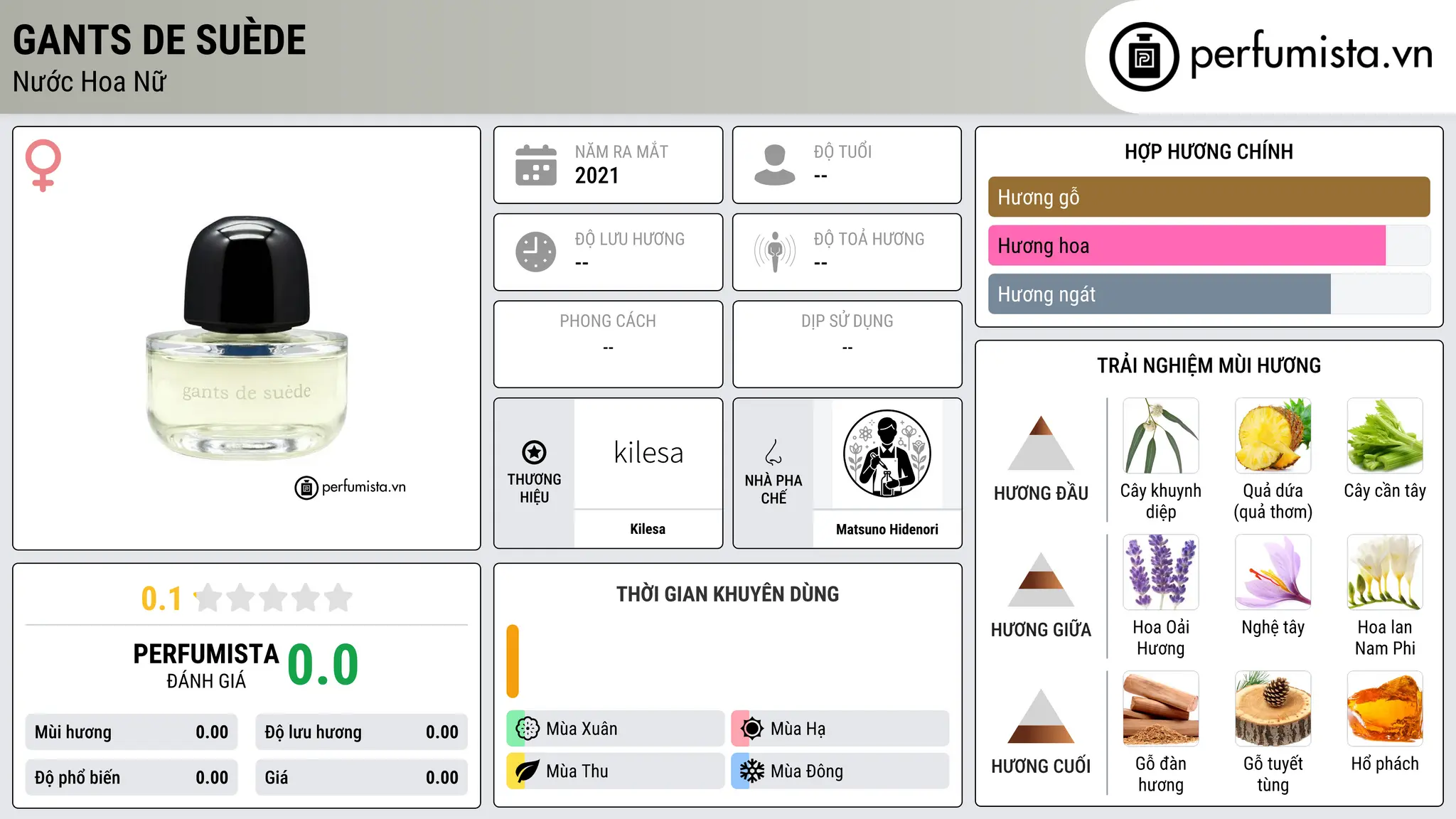Click the perfumista.vn header wordmark

point(1312,54)
